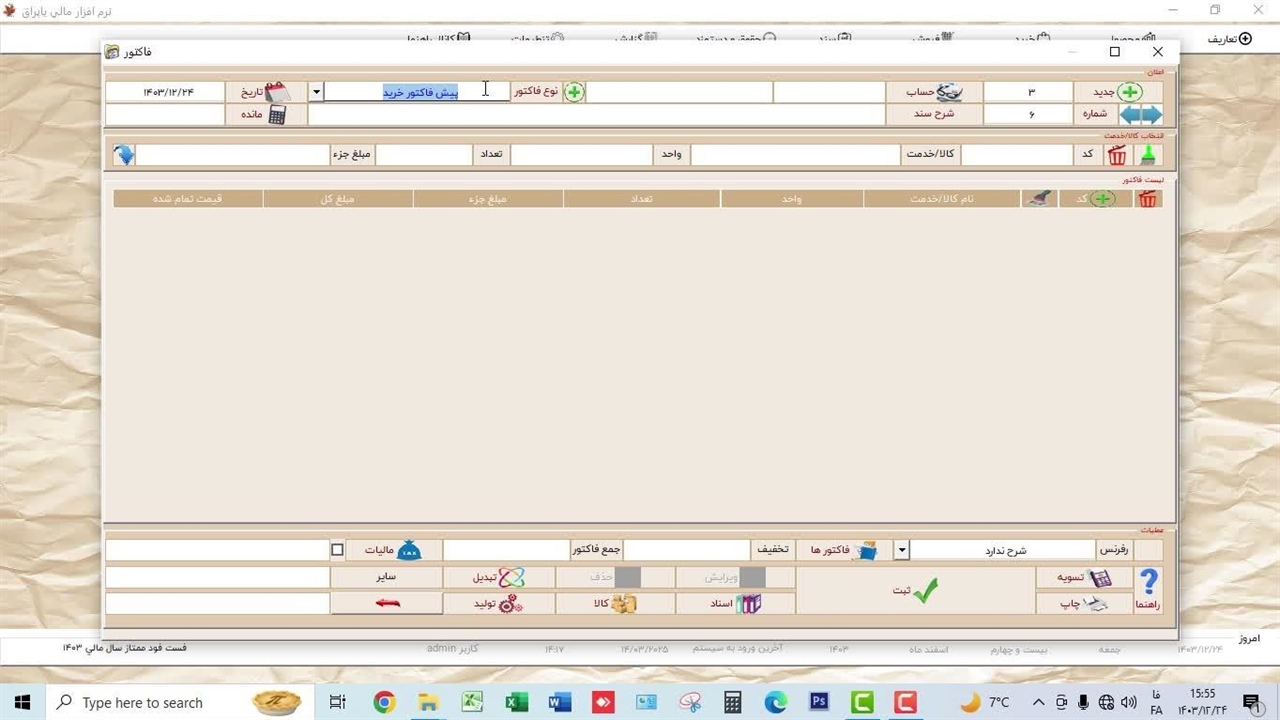Click the 'تبدیل' convert button
Viewport: 1280px width, 720px height.
tap(497, 578)
